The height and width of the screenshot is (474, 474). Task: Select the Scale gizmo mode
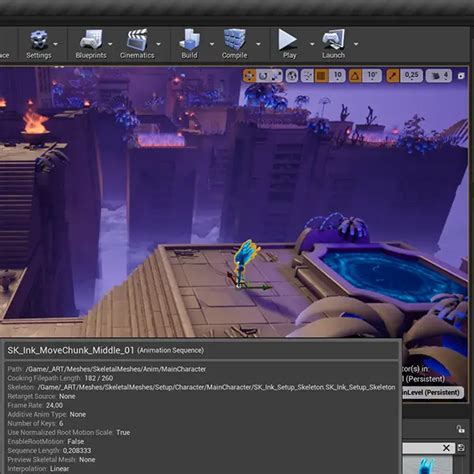pos(276,76)
